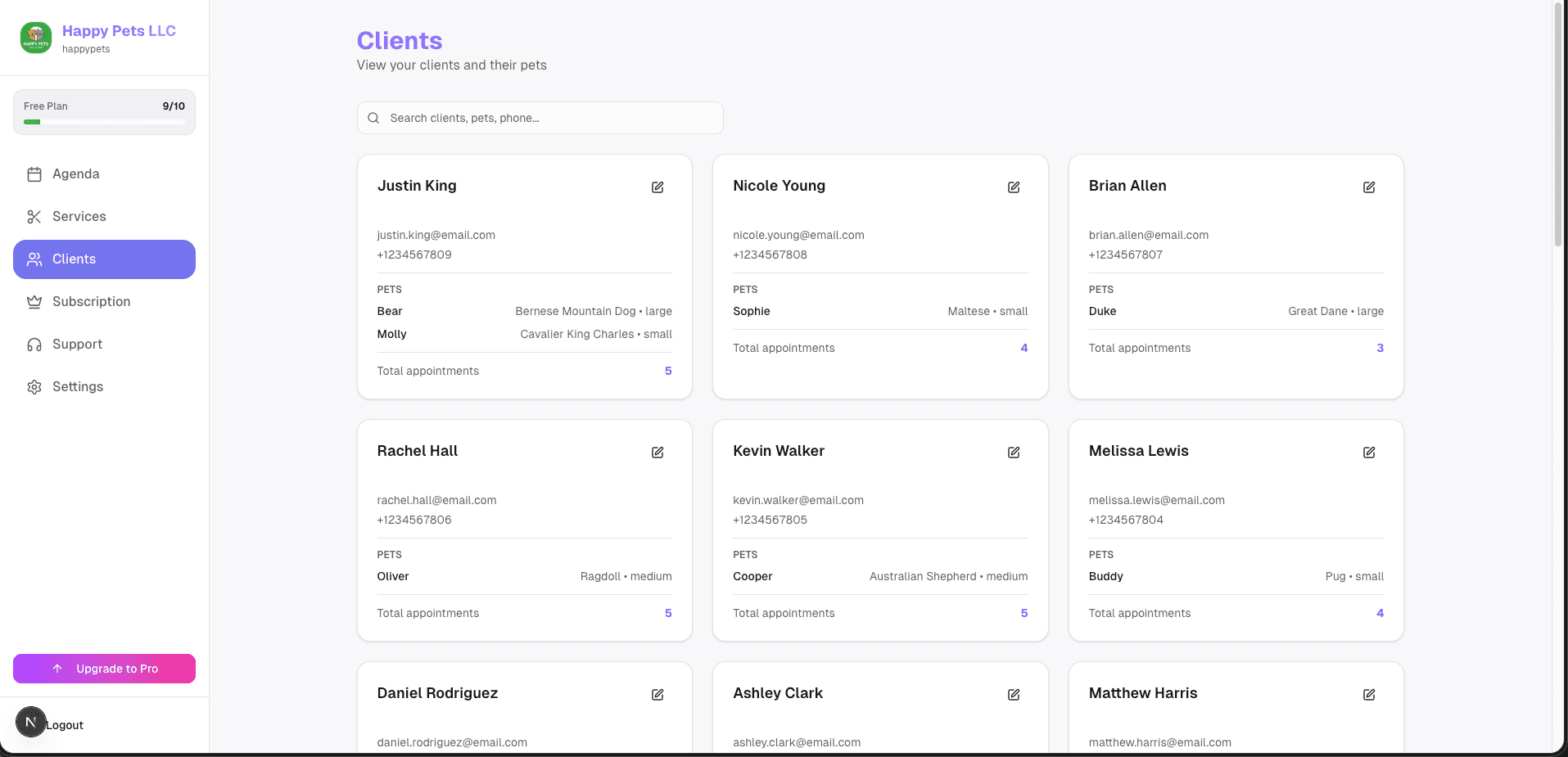Viewport: 1568px width, 757px height.
Task: Select the Agenda calendar icon
Action: (x=34, y=173)
